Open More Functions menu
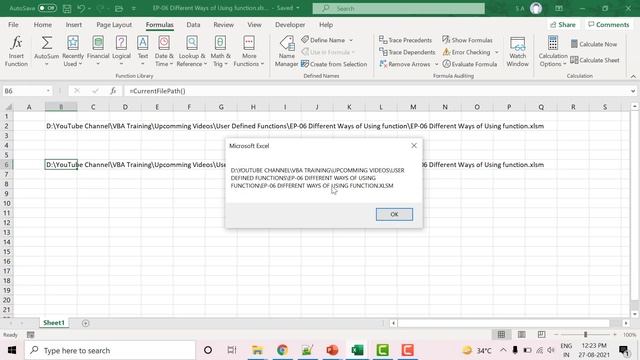 pyautogui.click(x=249, y=51)
